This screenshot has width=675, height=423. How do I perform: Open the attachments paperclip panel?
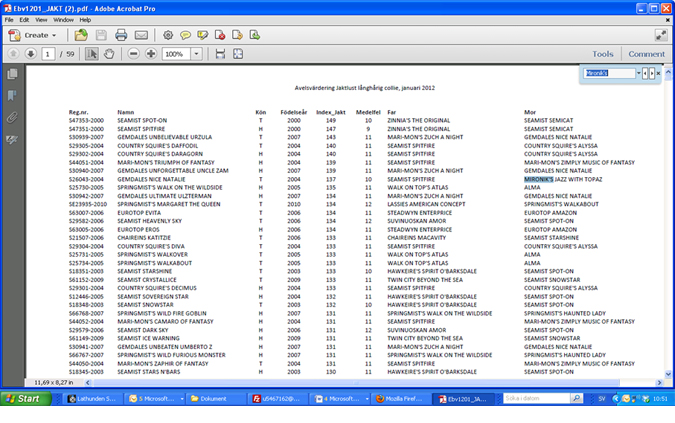pyautogui.click(x=12, y=117)
